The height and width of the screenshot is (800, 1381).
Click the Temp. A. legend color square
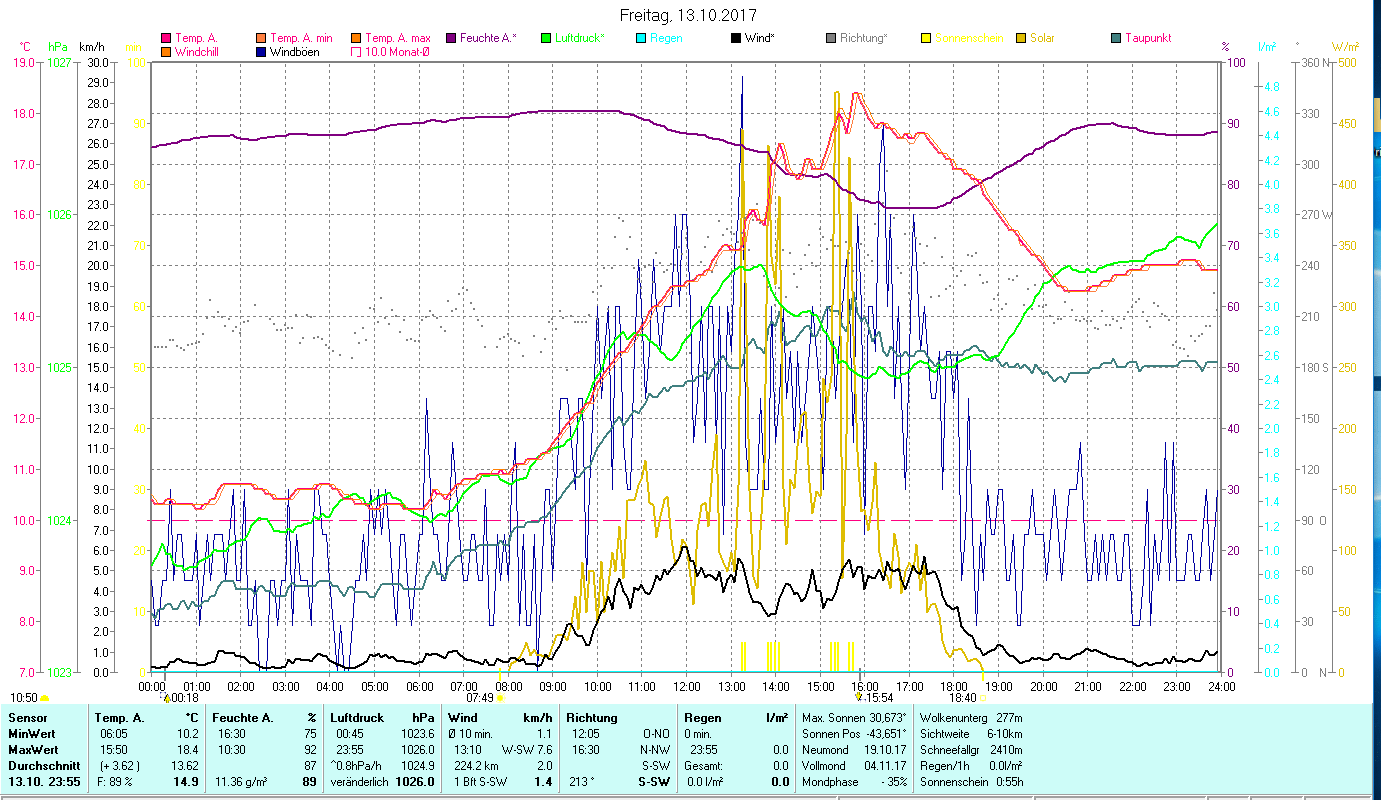(166, 38)
